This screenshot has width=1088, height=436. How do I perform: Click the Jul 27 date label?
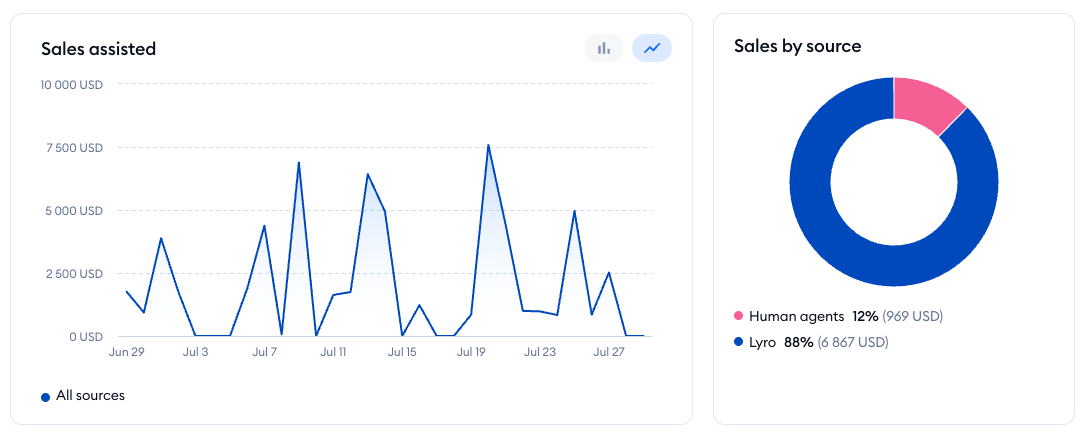(x=609, y=353)
